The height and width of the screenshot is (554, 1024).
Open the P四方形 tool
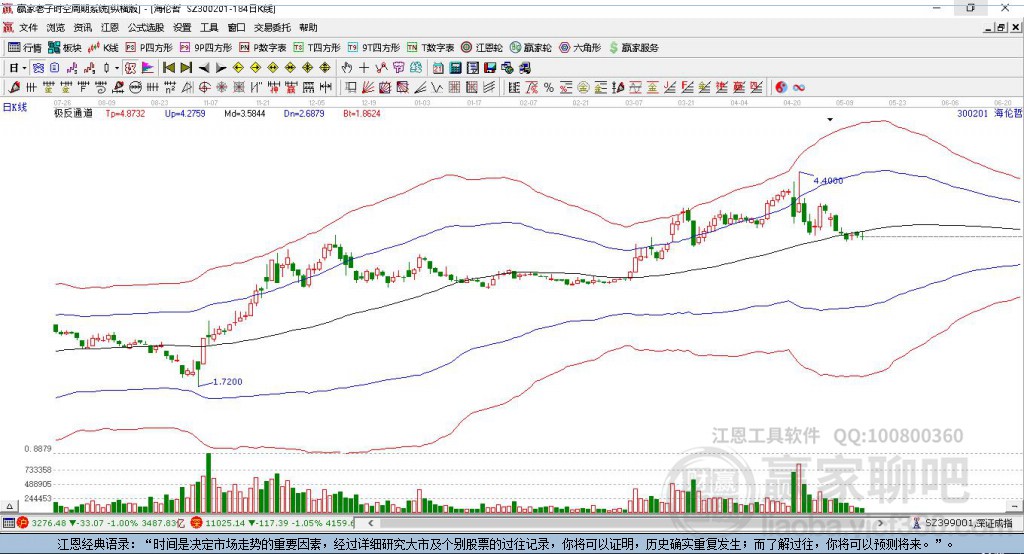[x=149, y=48]
